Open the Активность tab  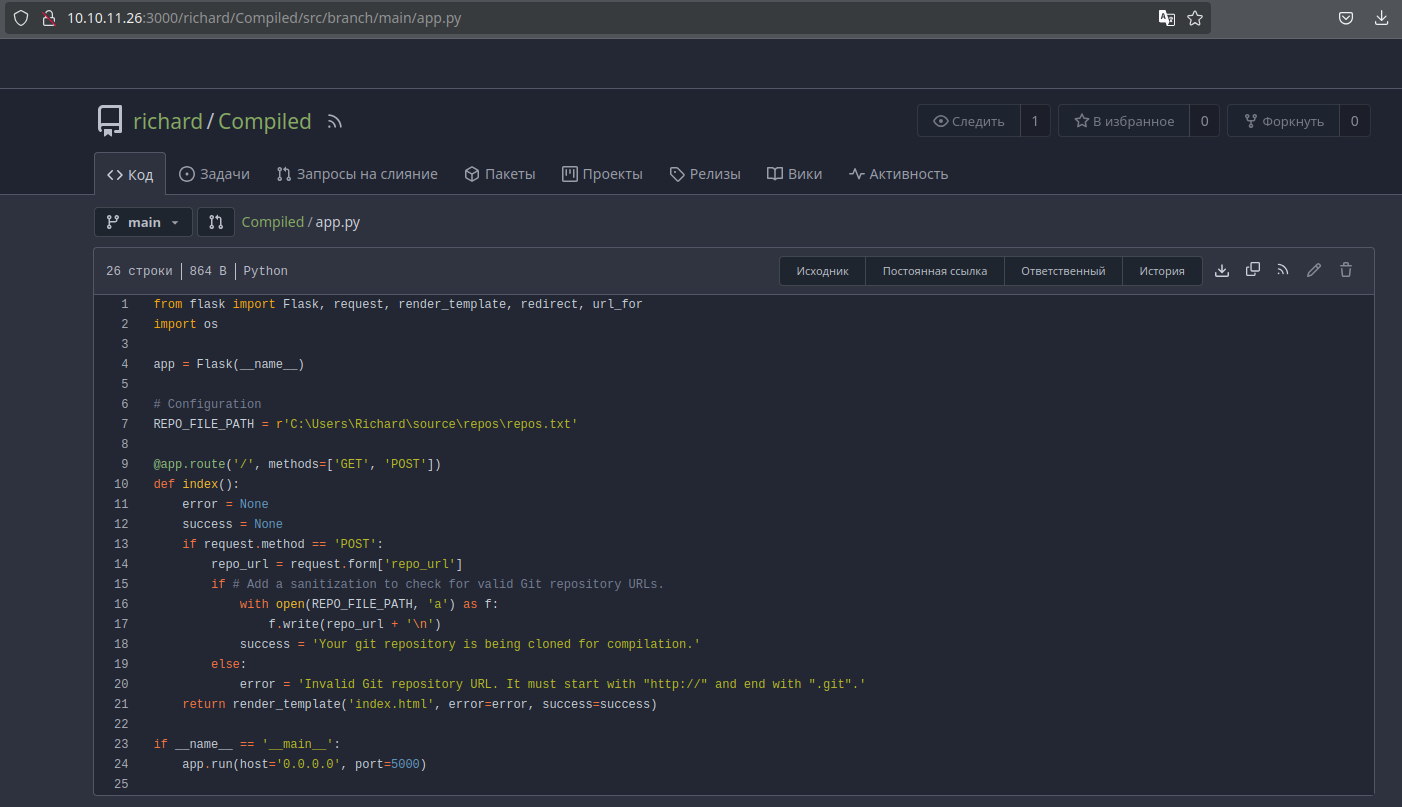pyautogui.click(x=898, y=174)
